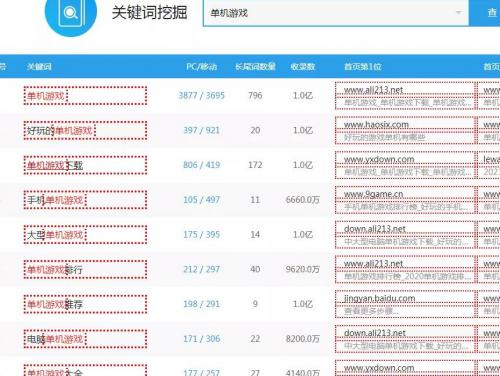
Task: Select long-tail count 22
Action: tap(255, 339)
